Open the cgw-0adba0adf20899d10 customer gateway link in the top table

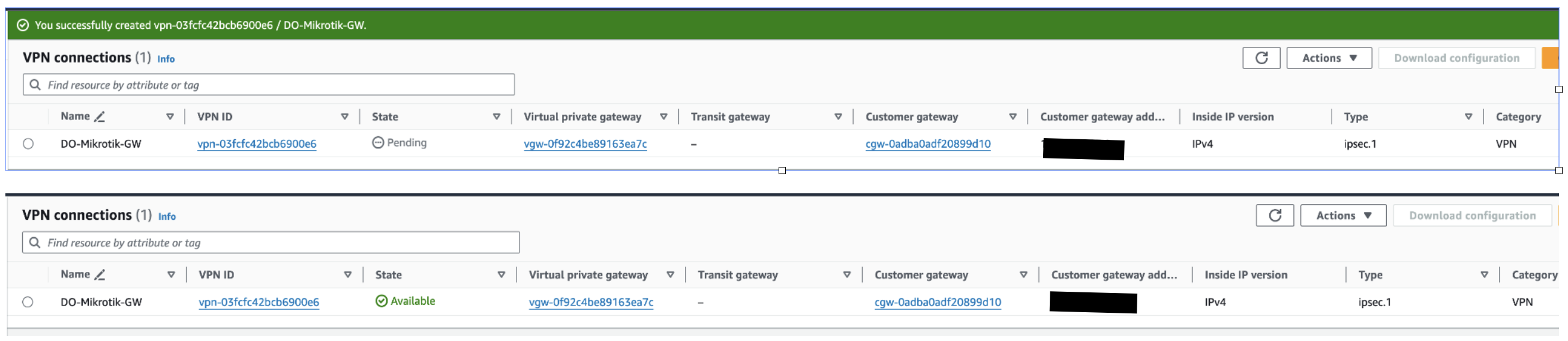click(927, 144)
